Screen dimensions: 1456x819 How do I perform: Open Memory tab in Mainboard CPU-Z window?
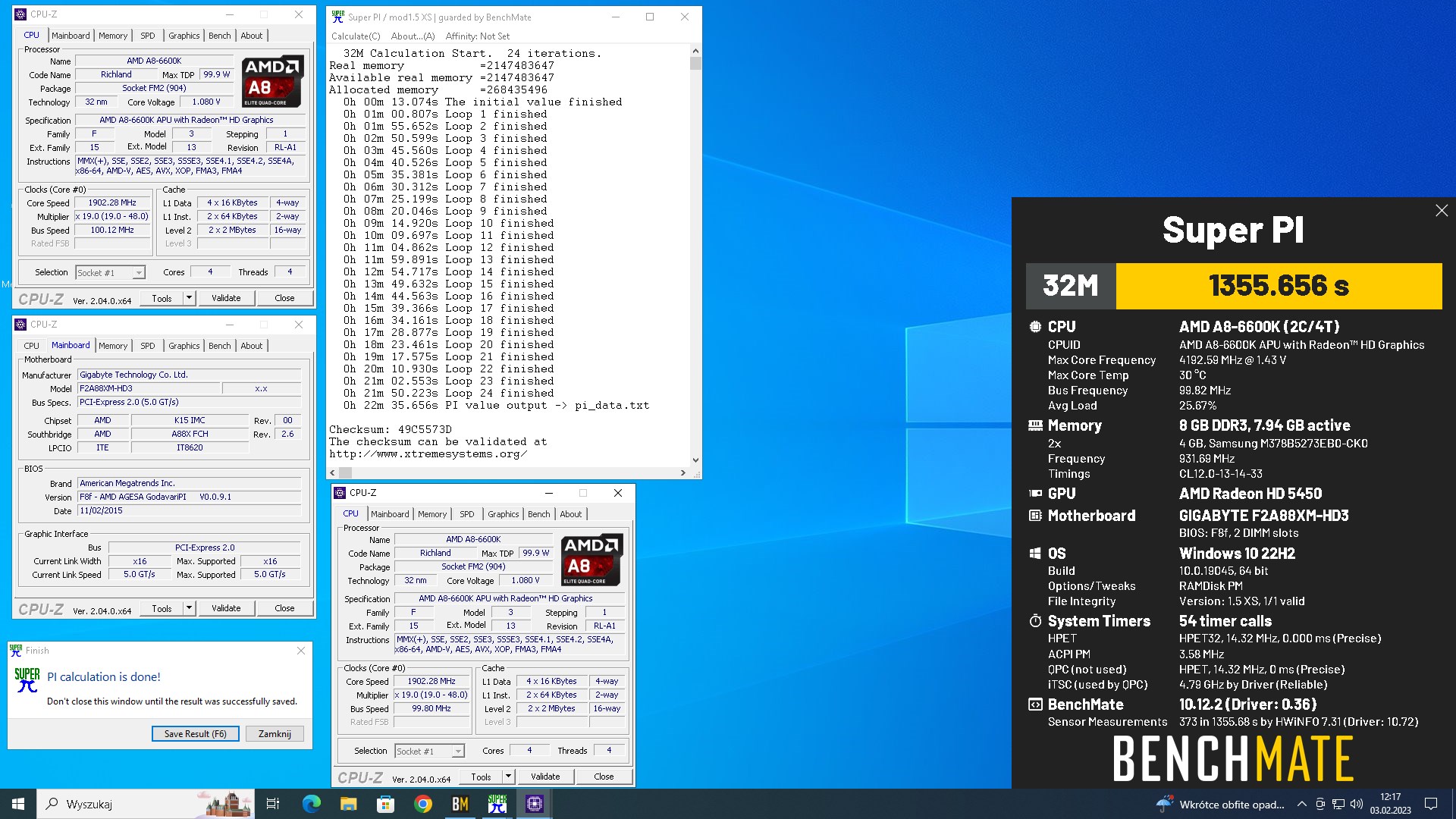coord(113,346)
